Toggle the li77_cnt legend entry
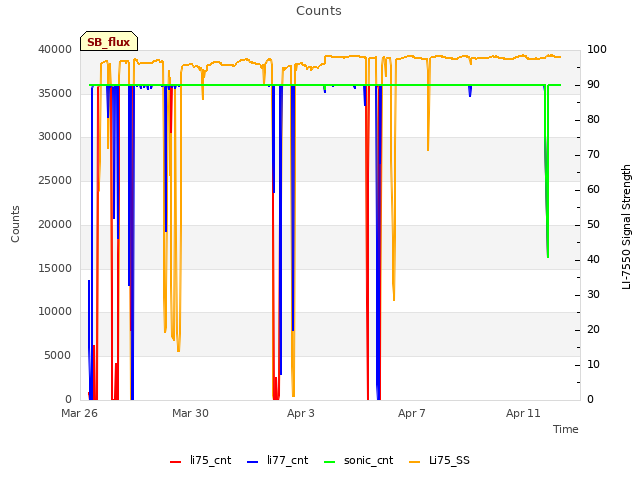Viewport: 640px width, 480px height. pos(278,460)
